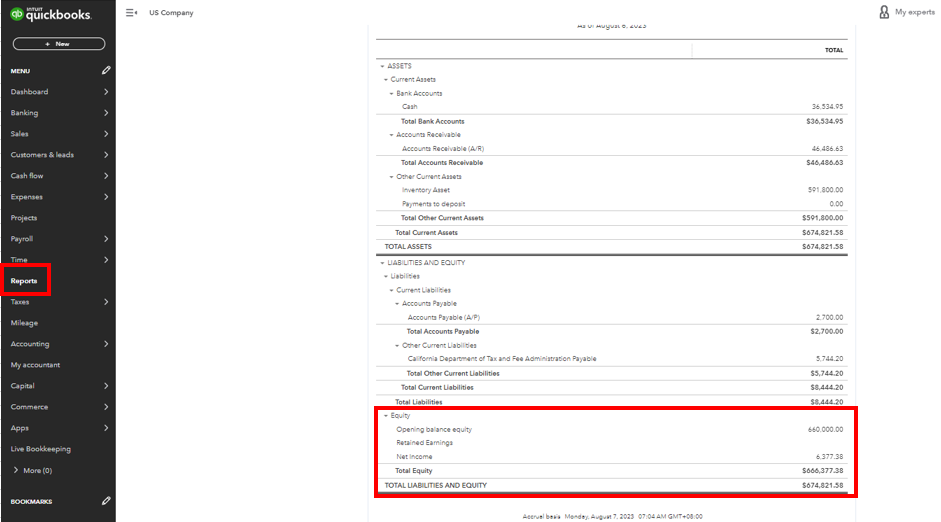Open Payments to deposit amount 0.00
The height and width of the screenshot is (522, 941).
(x=836, y=204)
